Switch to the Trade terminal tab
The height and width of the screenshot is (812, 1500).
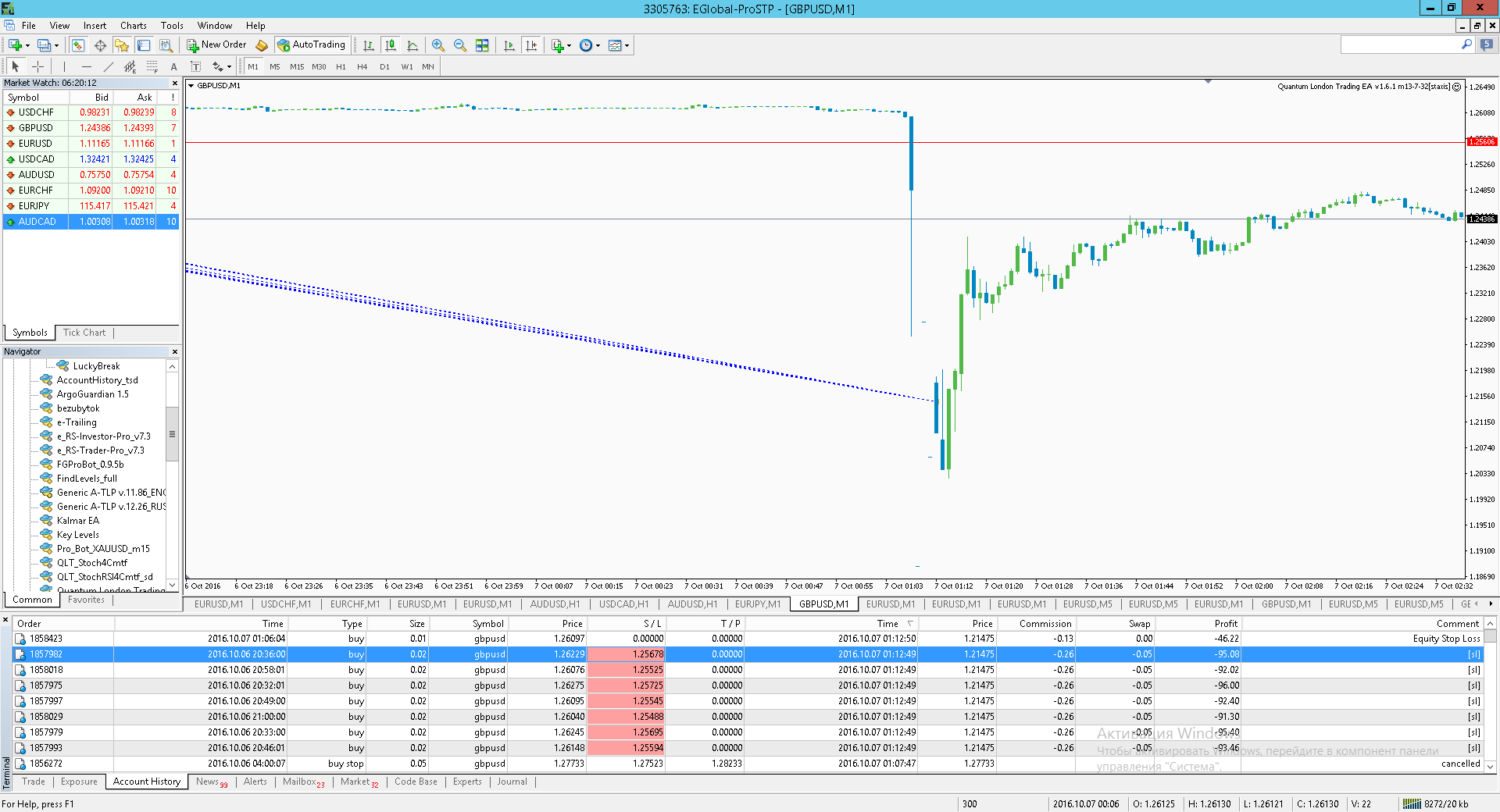tap(34, 782)
